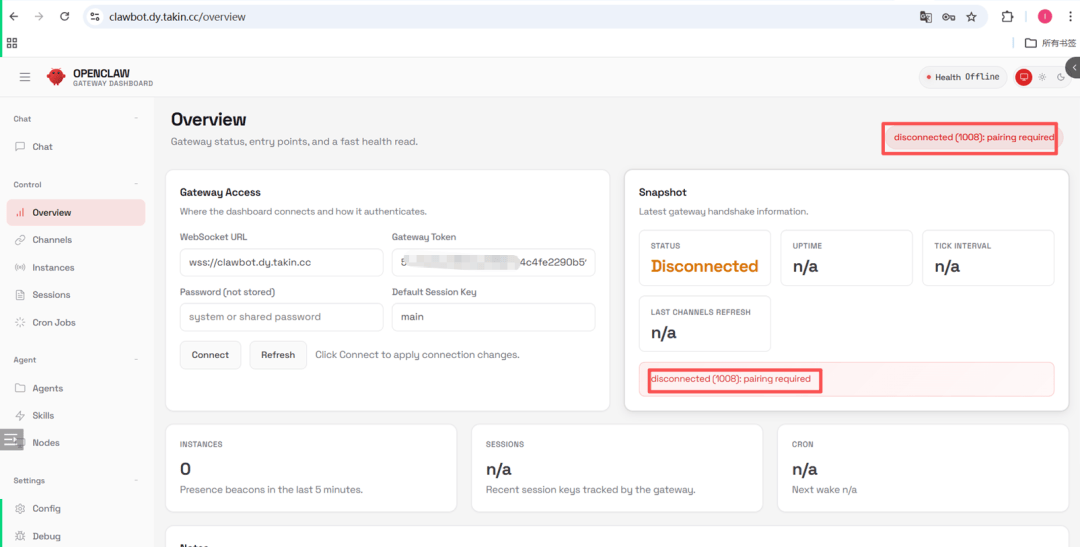This screenshot has width=1080, height=547.
Task: Click the OpenClaw red logo icon
Action: (56, 77)
